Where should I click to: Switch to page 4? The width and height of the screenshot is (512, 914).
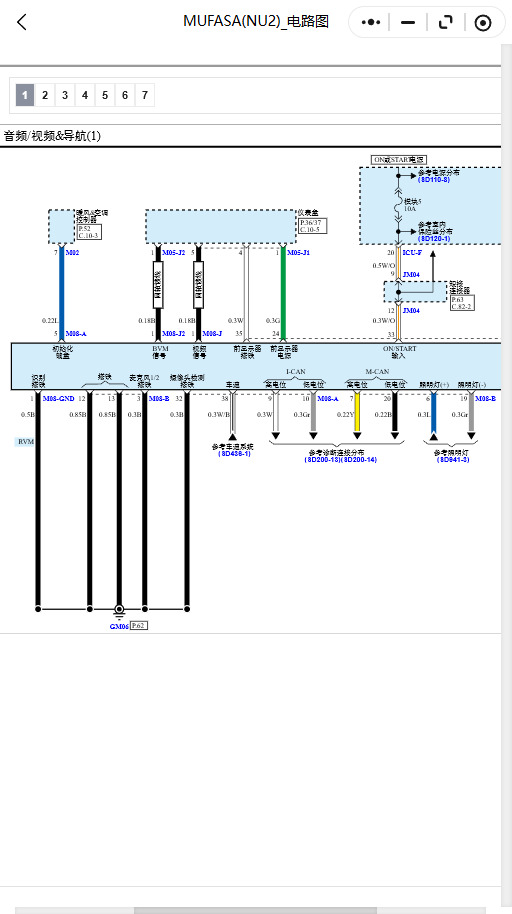click(85, 95)
